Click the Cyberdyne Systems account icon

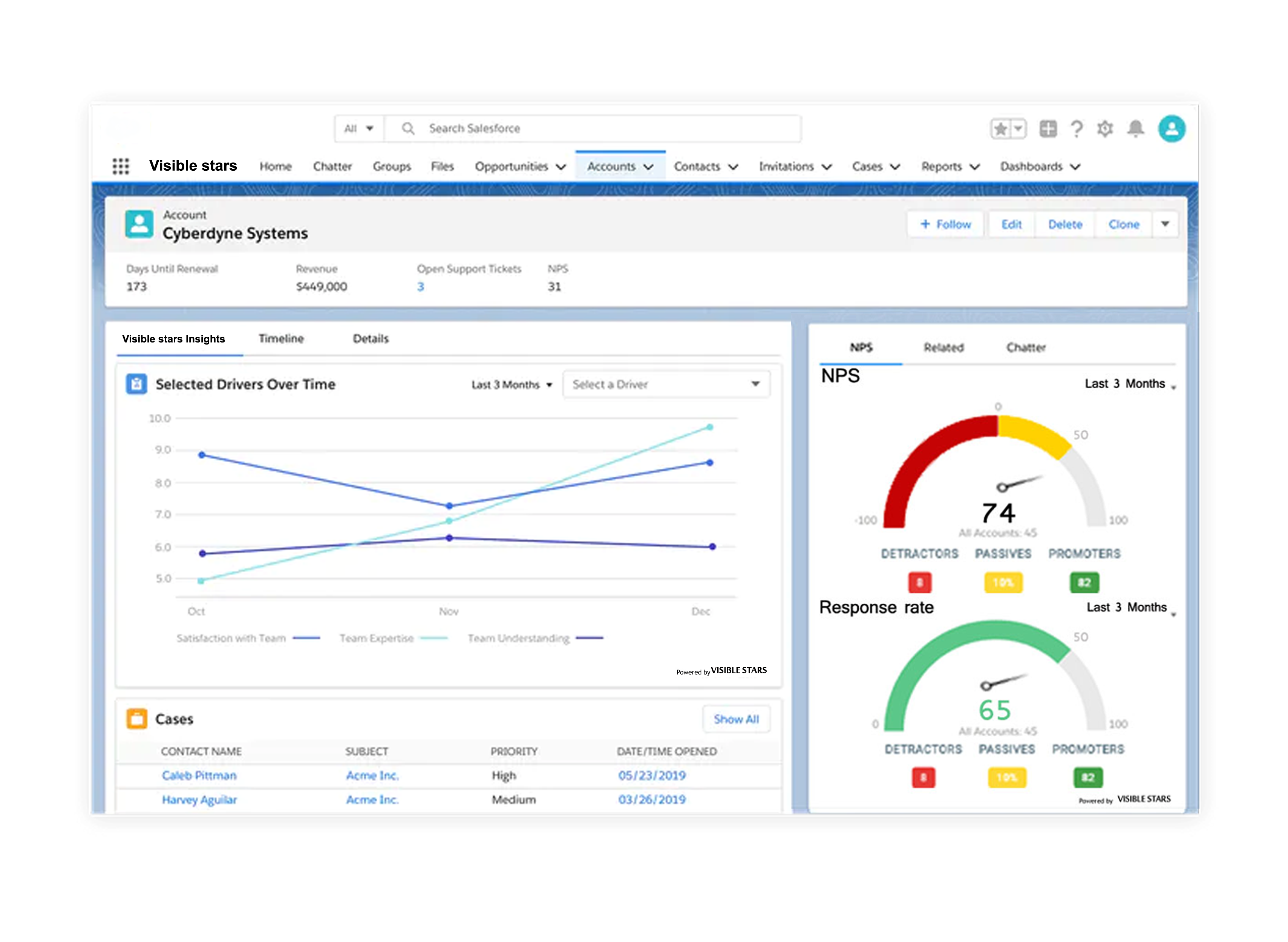[x=139, y=224]
